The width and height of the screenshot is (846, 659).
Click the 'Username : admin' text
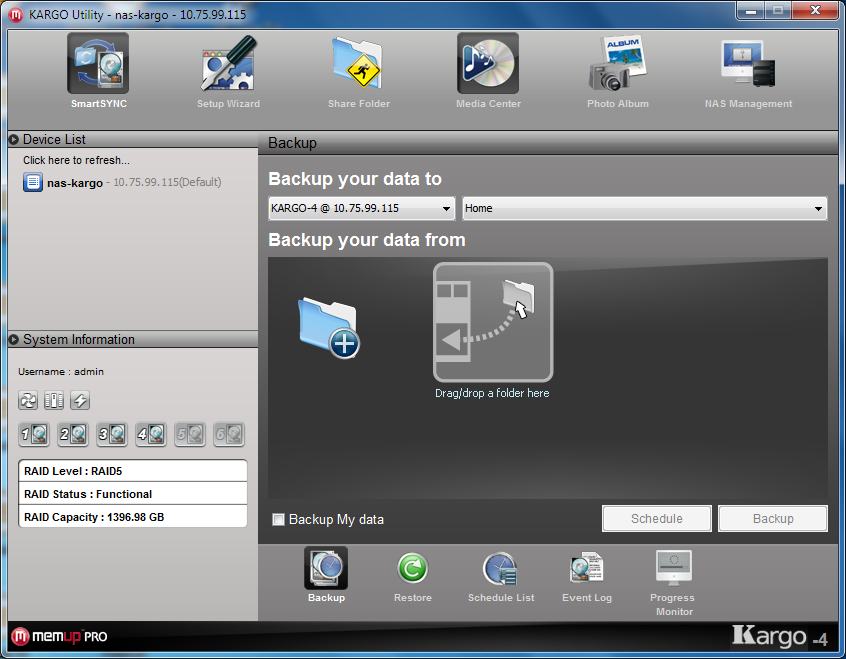pyautogui.click(x=61, y=372)
